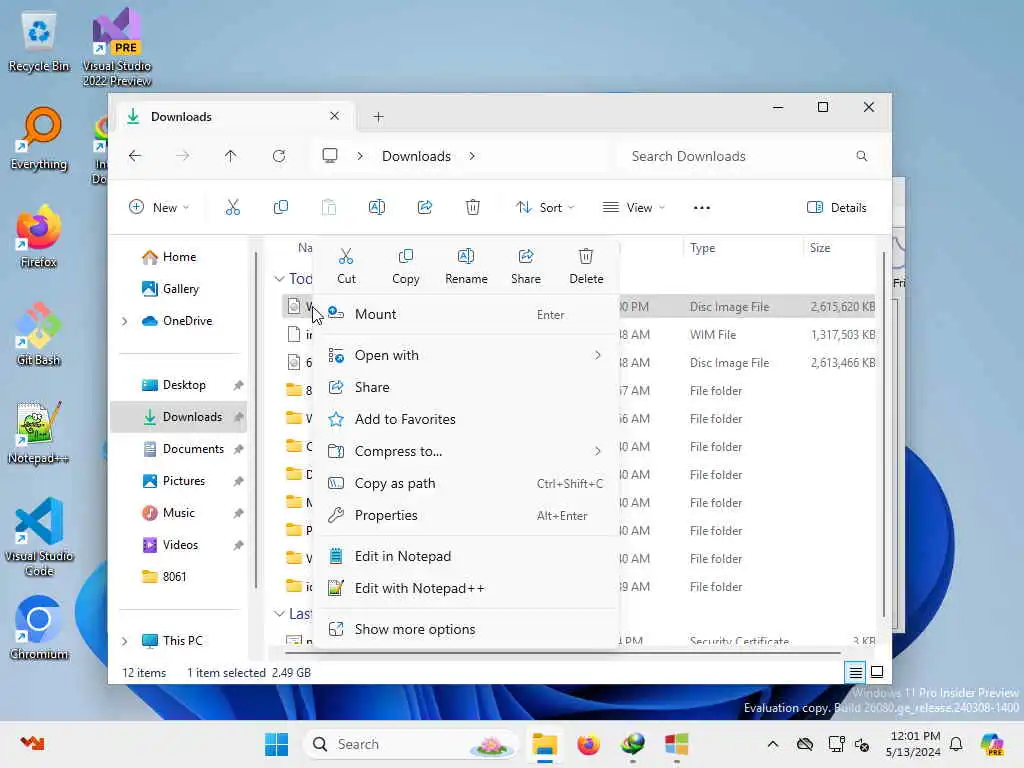The height and width of the screenshot is (768, 1024).
Task: Open Recycle Bin desktop icon
Action: (39, 41)
